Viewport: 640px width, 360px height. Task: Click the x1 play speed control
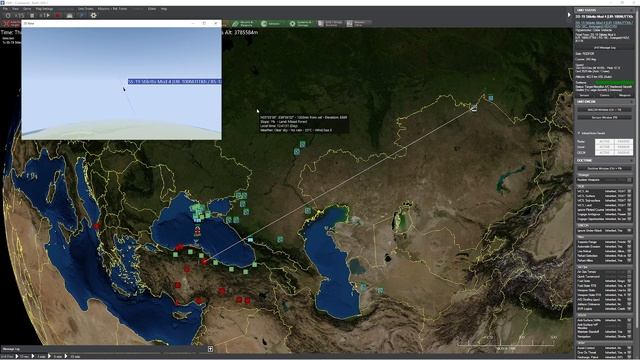point(44,15)
